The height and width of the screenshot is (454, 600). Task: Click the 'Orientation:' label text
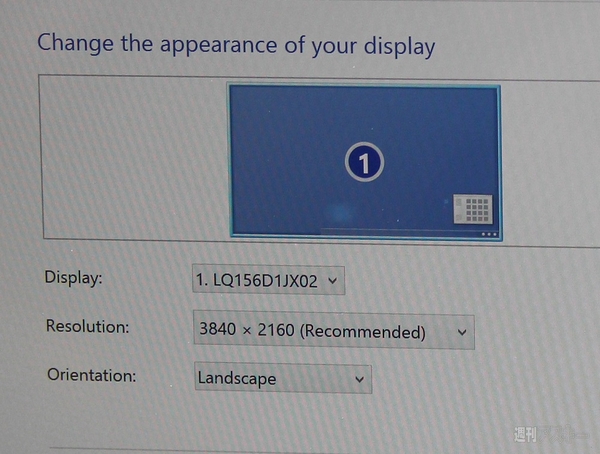pos(91,375)
